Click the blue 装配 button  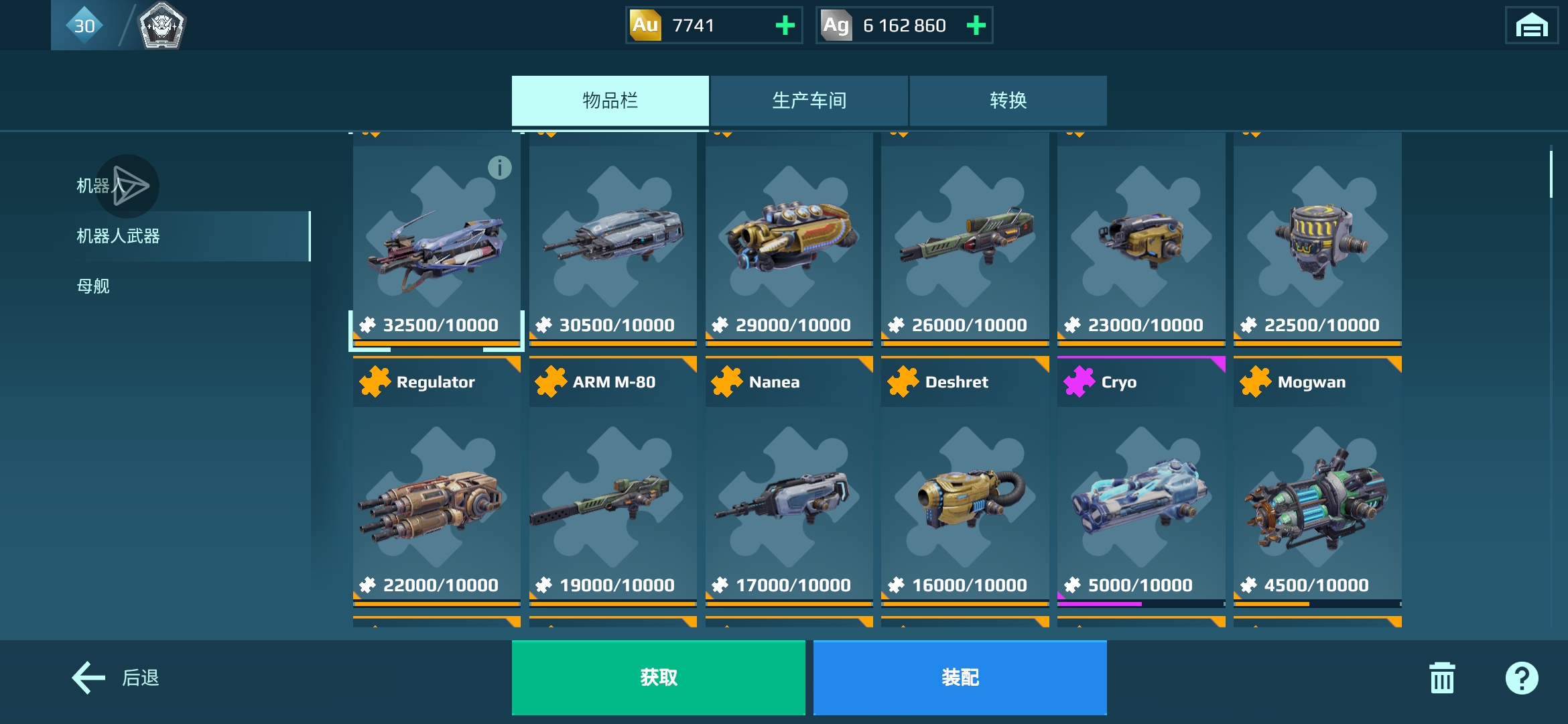tap(960, 678)
